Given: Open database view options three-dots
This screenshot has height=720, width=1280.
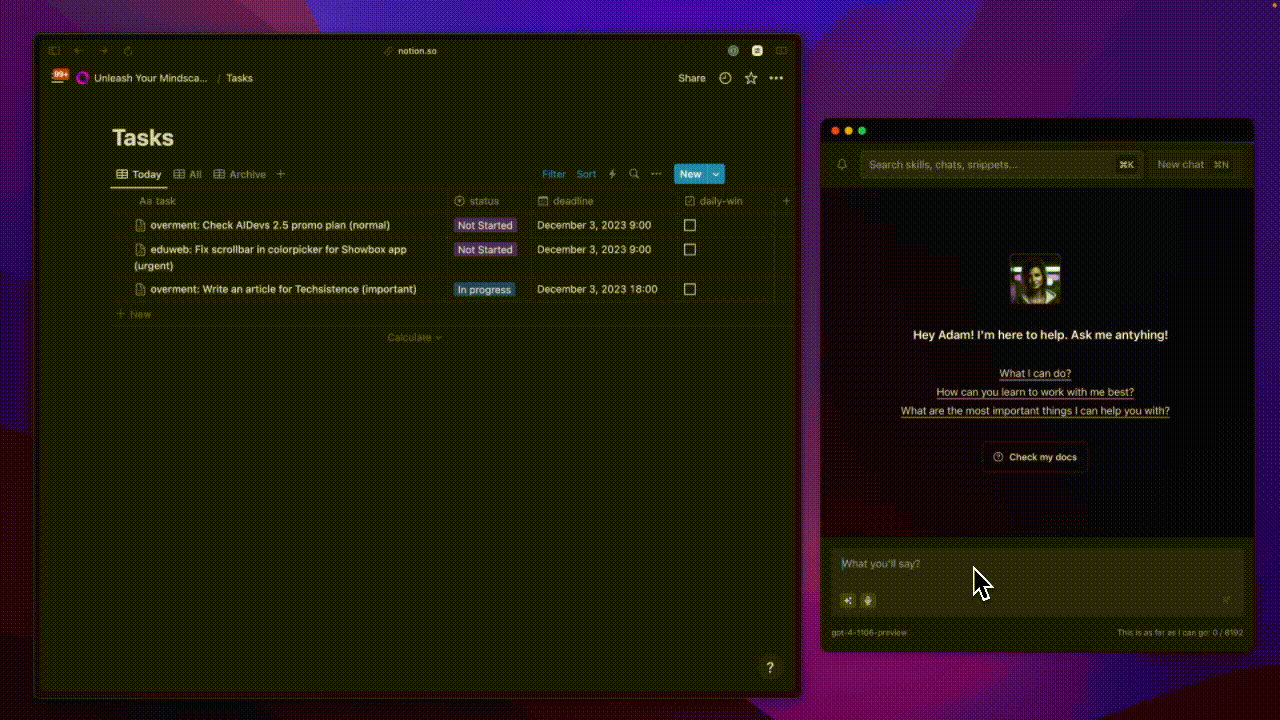Looking at the screenshot, I should pos(656,174).
